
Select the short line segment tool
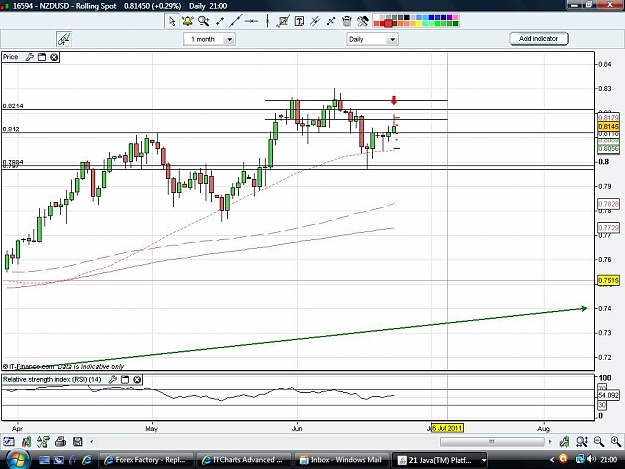[x=220, y=21]
